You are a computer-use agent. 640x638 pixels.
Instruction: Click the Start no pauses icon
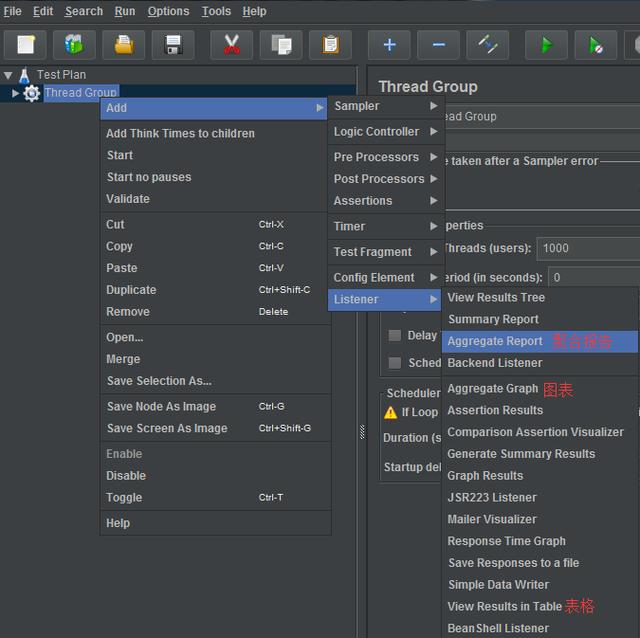point(596,45)
